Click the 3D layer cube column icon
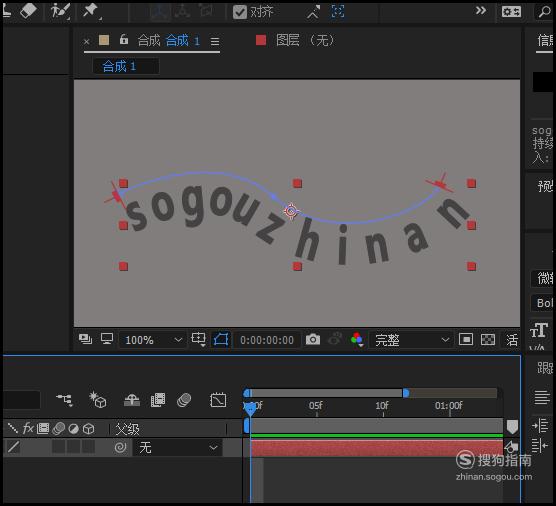Image resolution: width=556 pixels, height=506 pixels. (89, 429)
